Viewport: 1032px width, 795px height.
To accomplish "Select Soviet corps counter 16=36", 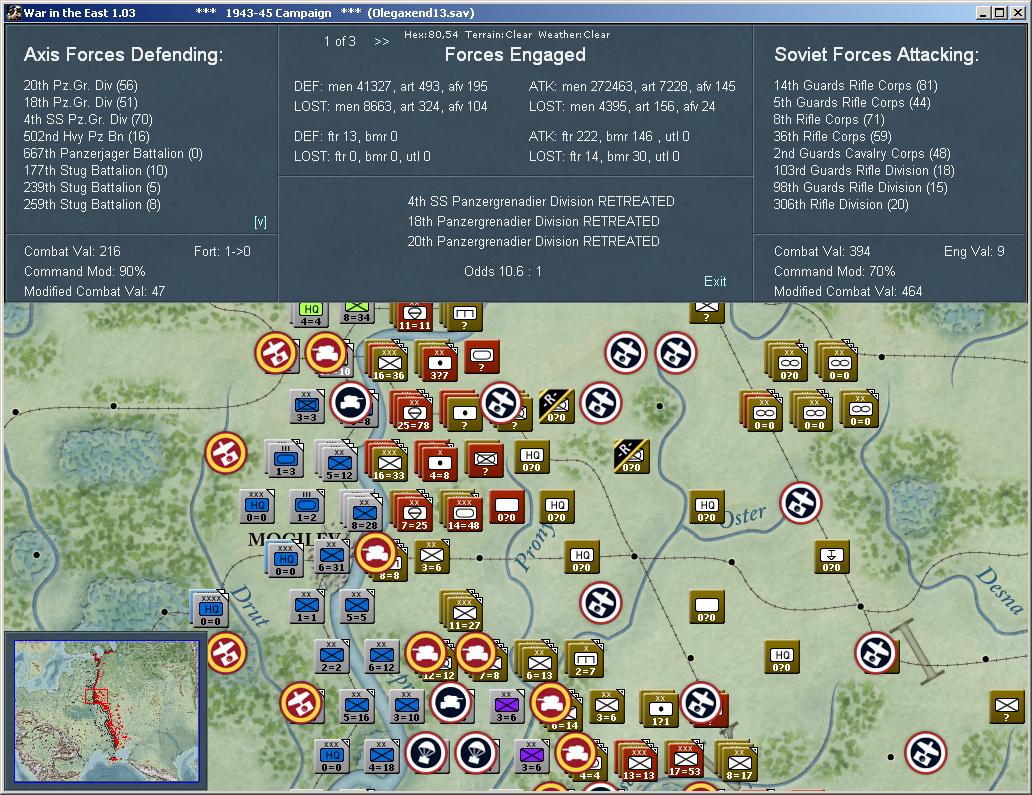I will tap(388, 363).
